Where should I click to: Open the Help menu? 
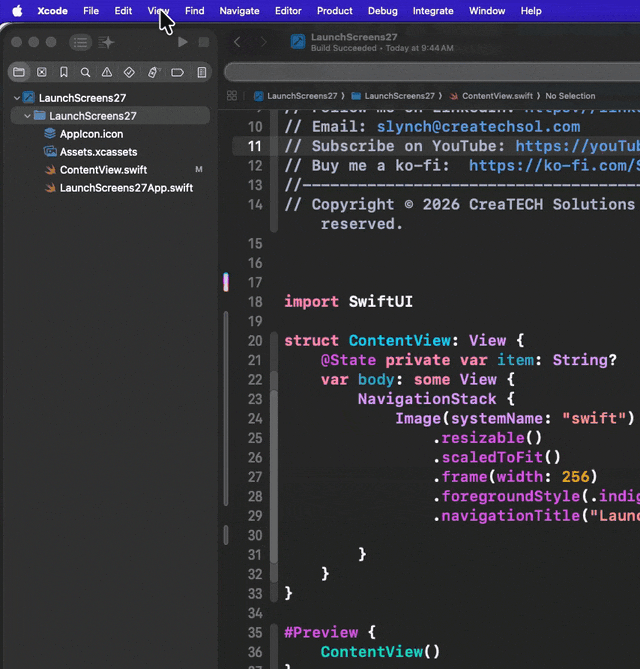(531, 11)
